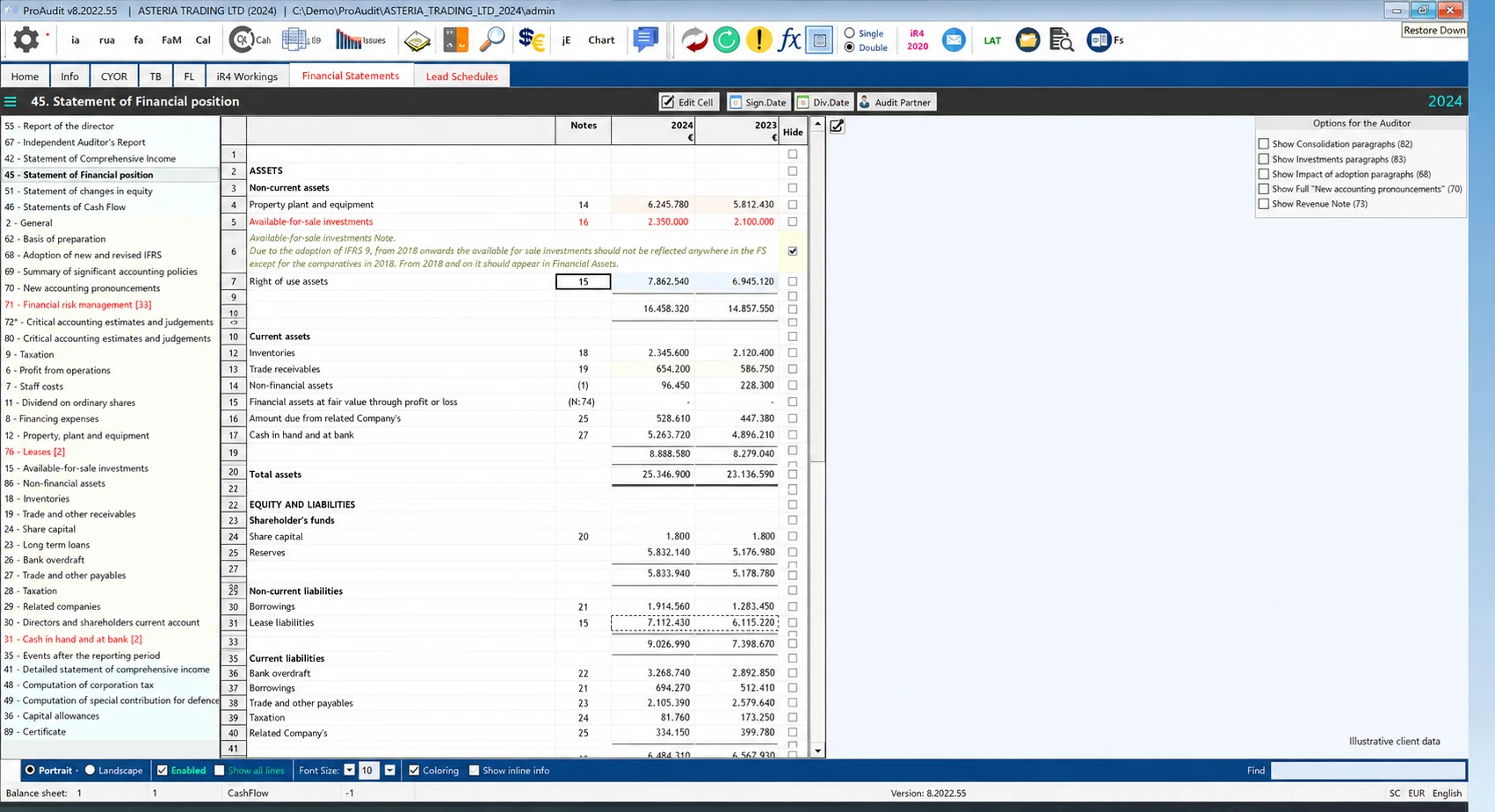The image size is (1495, 812).
Task: Switch to the Lead Schedules tab
Action: [x=461, y=76]
